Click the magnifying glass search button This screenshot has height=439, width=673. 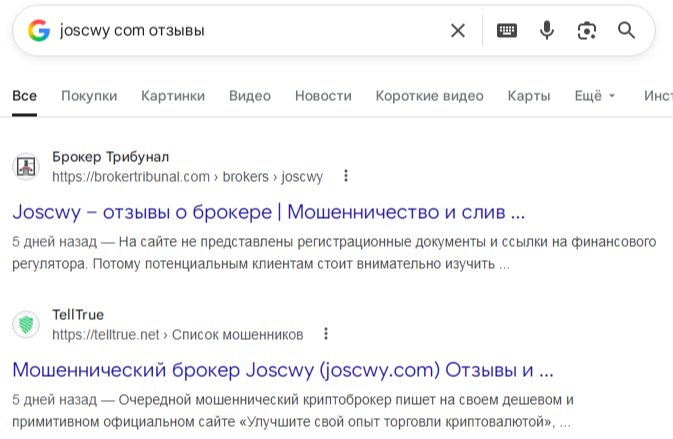point(627,31)
